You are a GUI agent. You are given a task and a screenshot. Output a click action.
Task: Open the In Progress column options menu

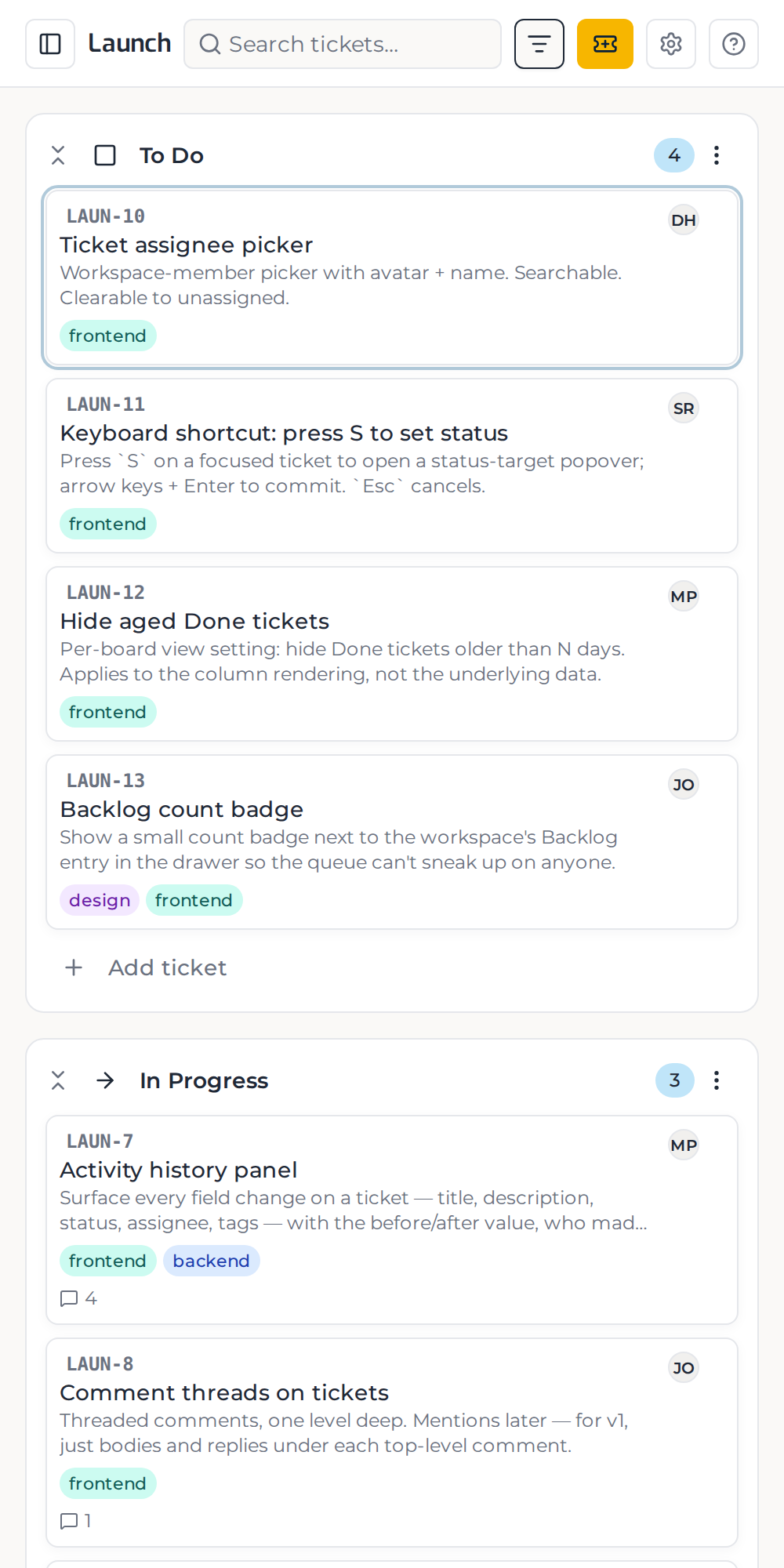717,1080
